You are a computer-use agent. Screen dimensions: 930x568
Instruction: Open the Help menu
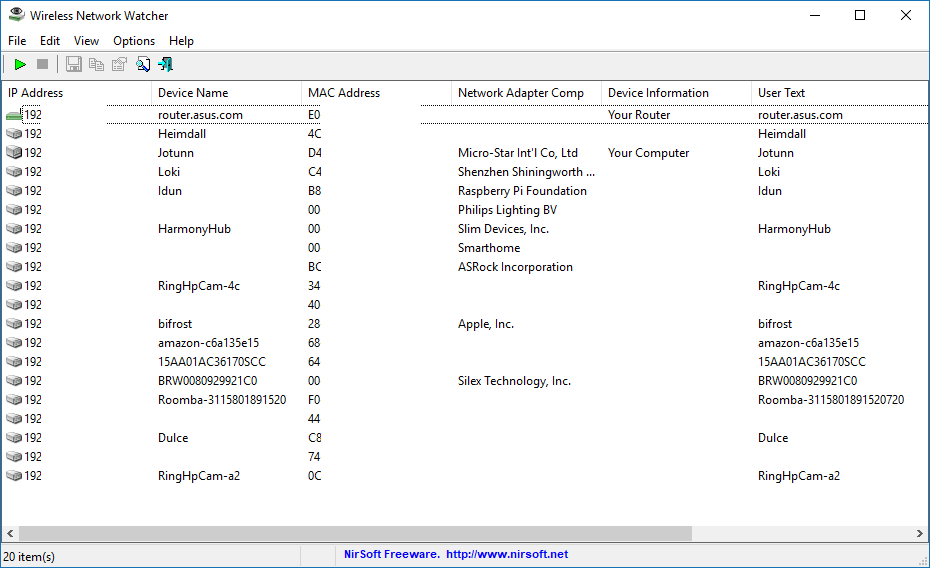pyautogui.click(x=181, y=41)
